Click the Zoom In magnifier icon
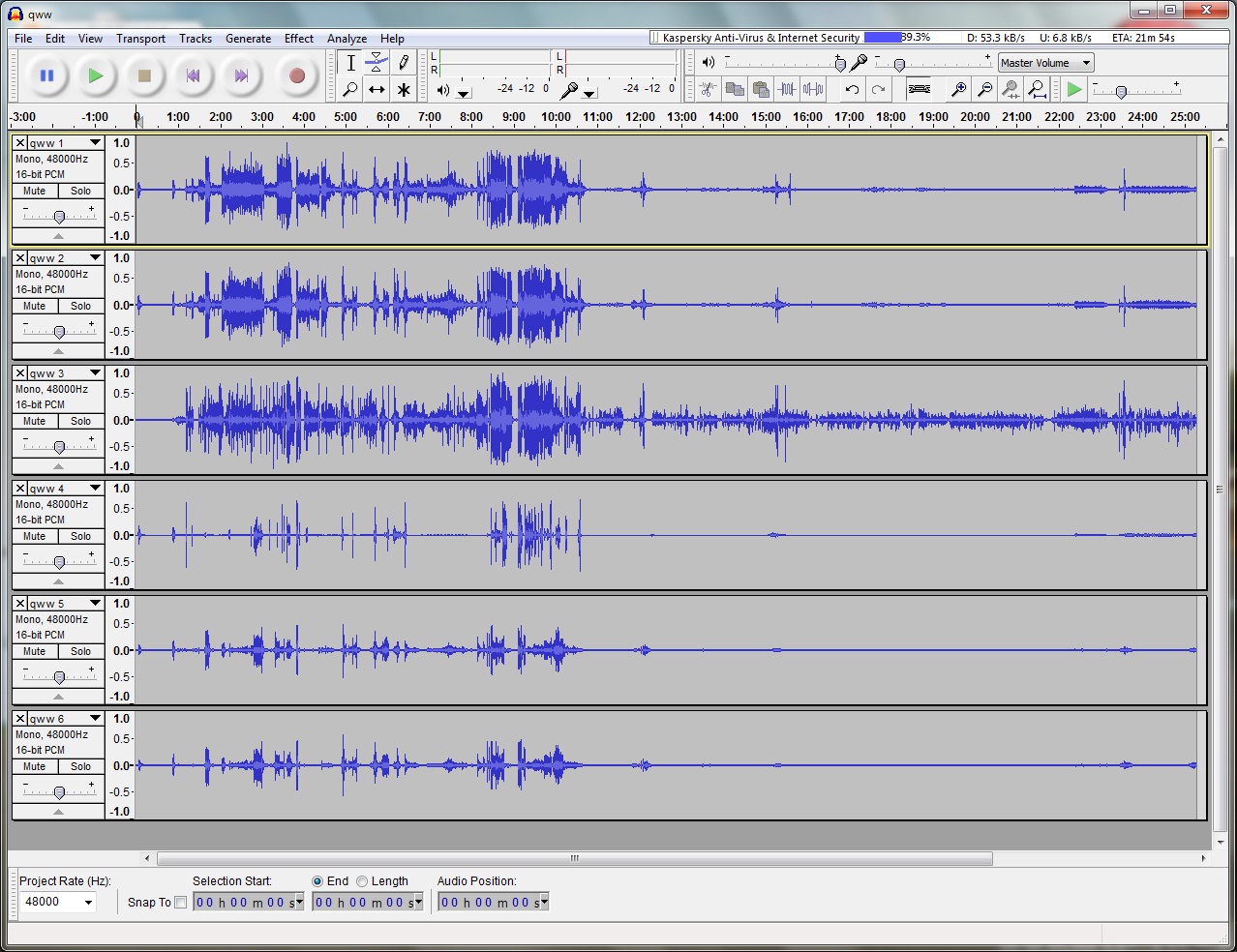1237x952 pixels. coord(958,90)
